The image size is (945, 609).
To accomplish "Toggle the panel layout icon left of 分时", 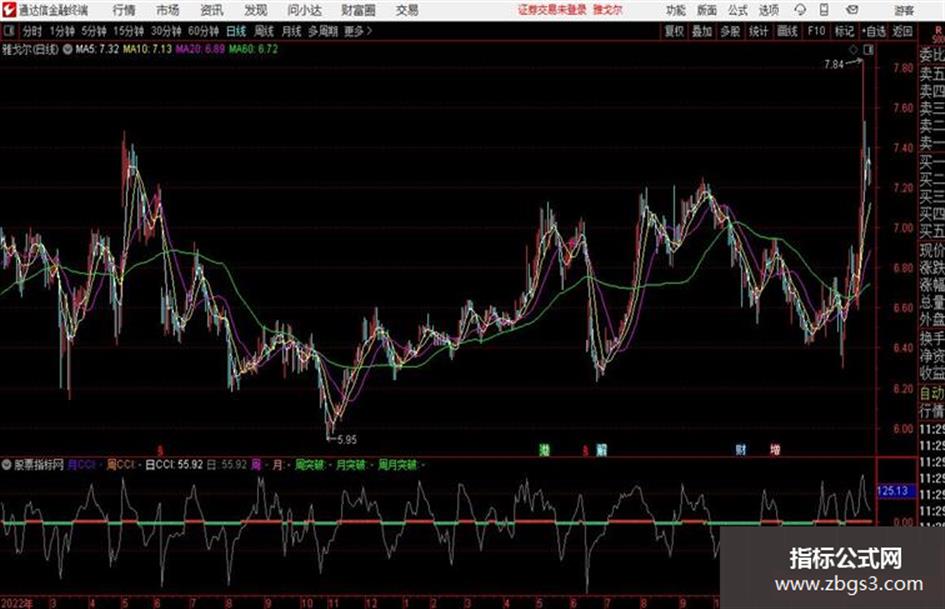I will 8,31.
